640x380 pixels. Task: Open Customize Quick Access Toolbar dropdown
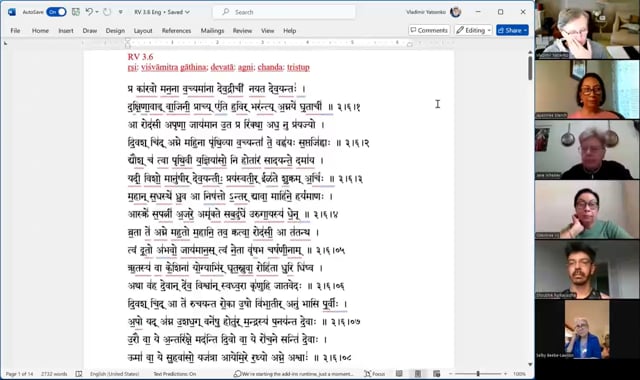pyautogui.click(x=121, y=12)
